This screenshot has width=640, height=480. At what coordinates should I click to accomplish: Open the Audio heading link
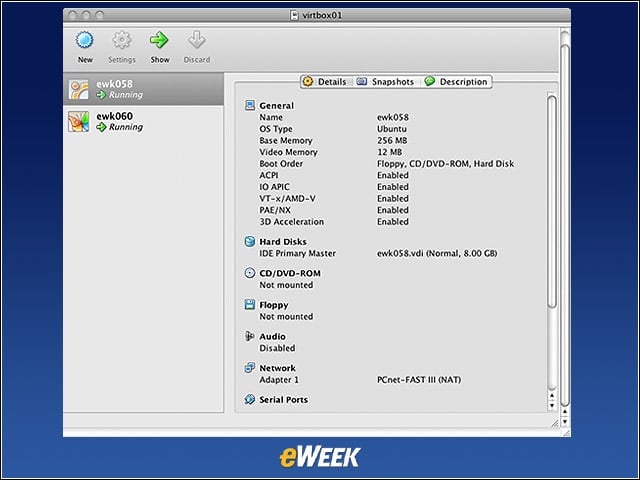coord(272,336)
